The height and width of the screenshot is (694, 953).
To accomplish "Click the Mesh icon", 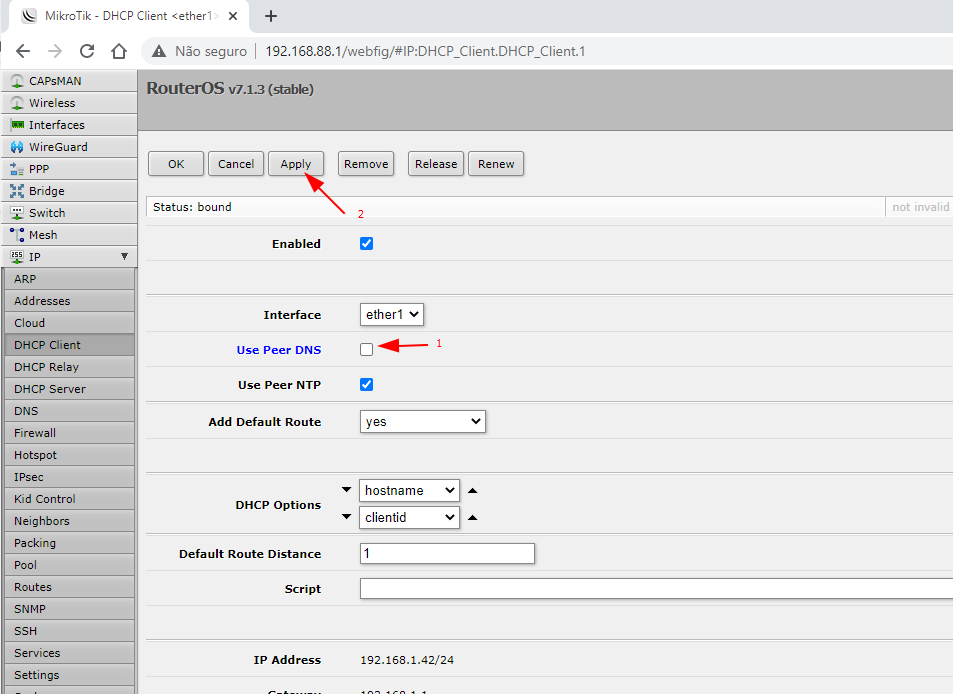I will (17, 235).
